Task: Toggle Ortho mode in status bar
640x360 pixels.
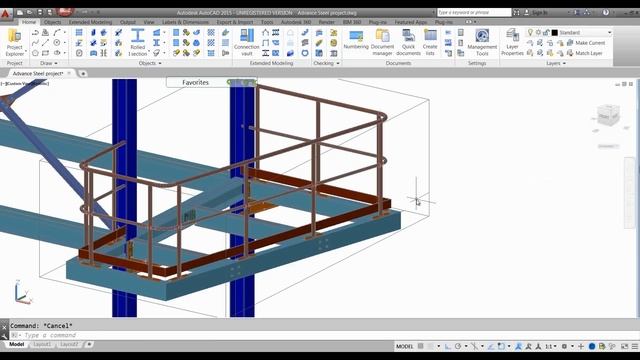Action: [448, 346]
